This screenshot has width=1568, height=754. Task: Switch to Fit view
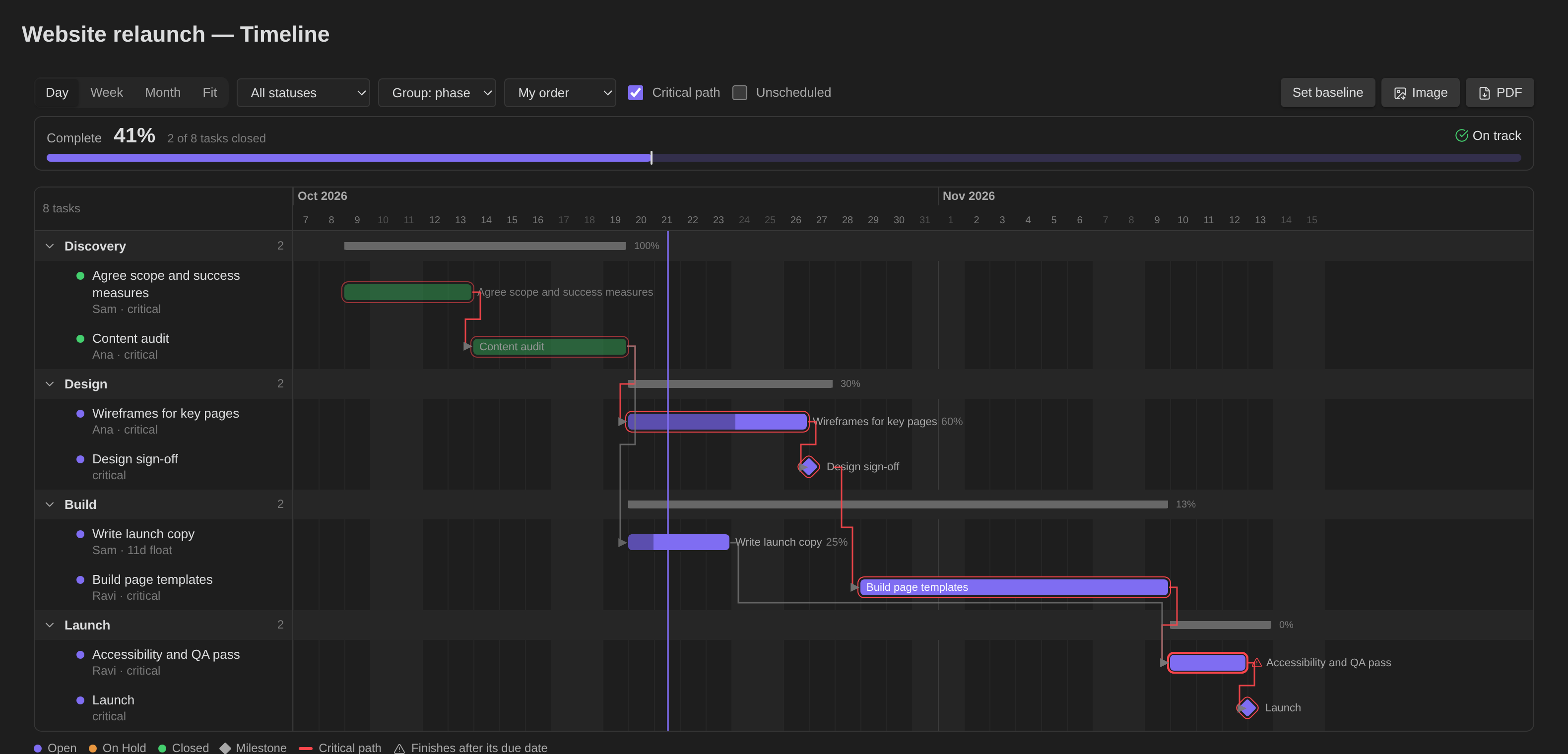point(209,92)
